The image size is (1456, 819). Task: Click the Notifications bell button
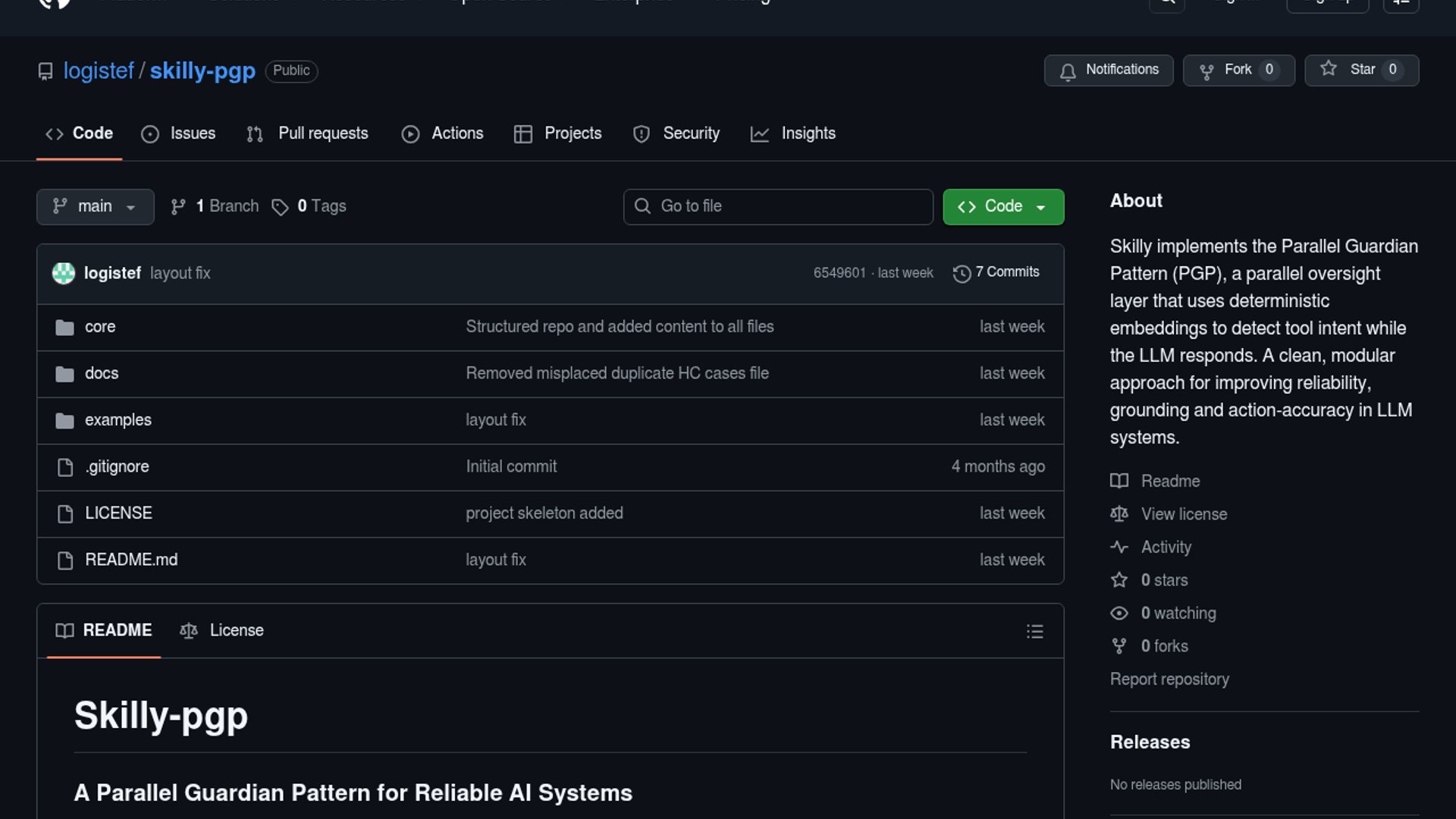(1108, 71)
